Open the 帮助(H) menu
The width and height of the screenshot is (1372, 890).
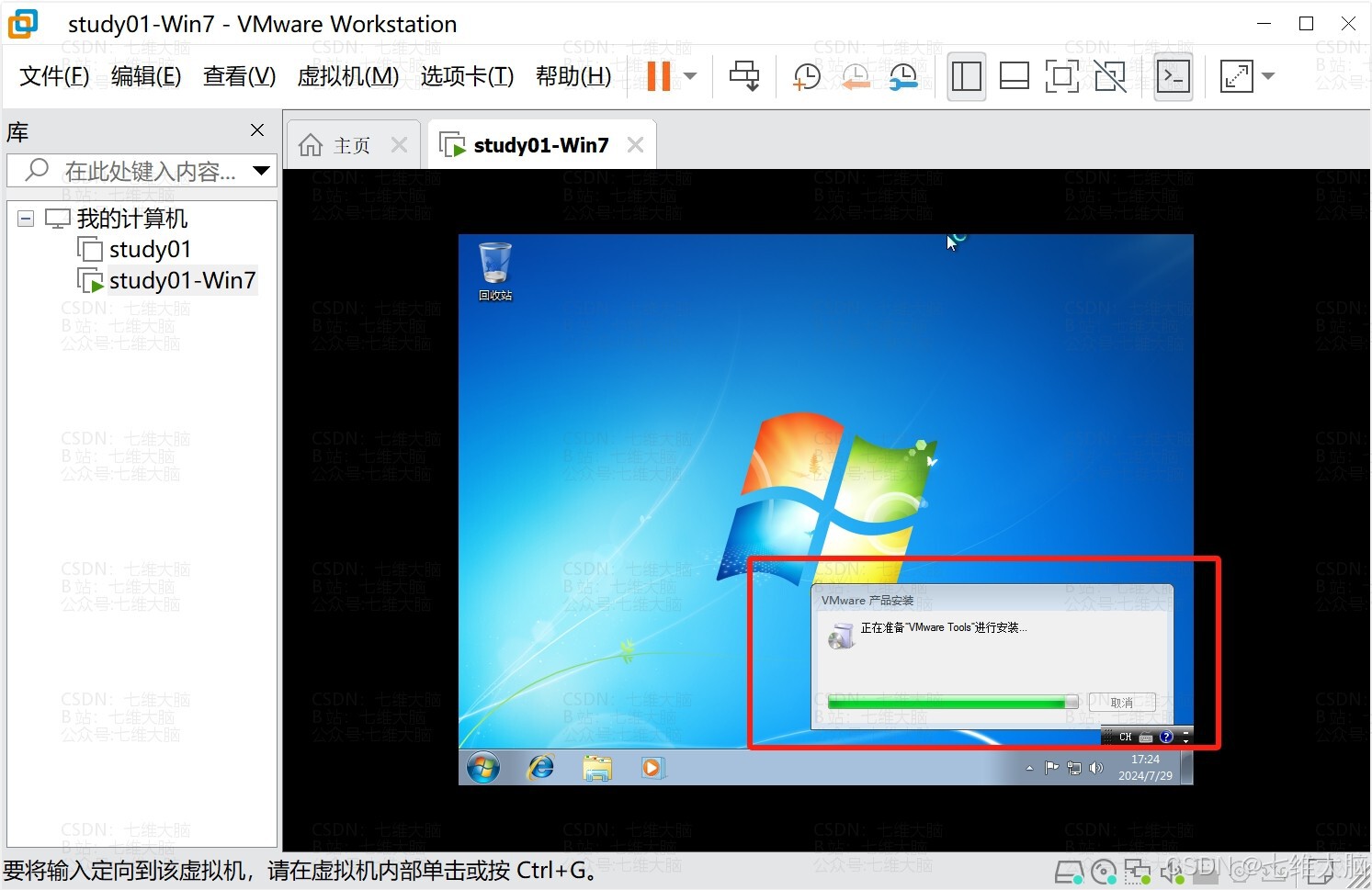pos(573,76)
